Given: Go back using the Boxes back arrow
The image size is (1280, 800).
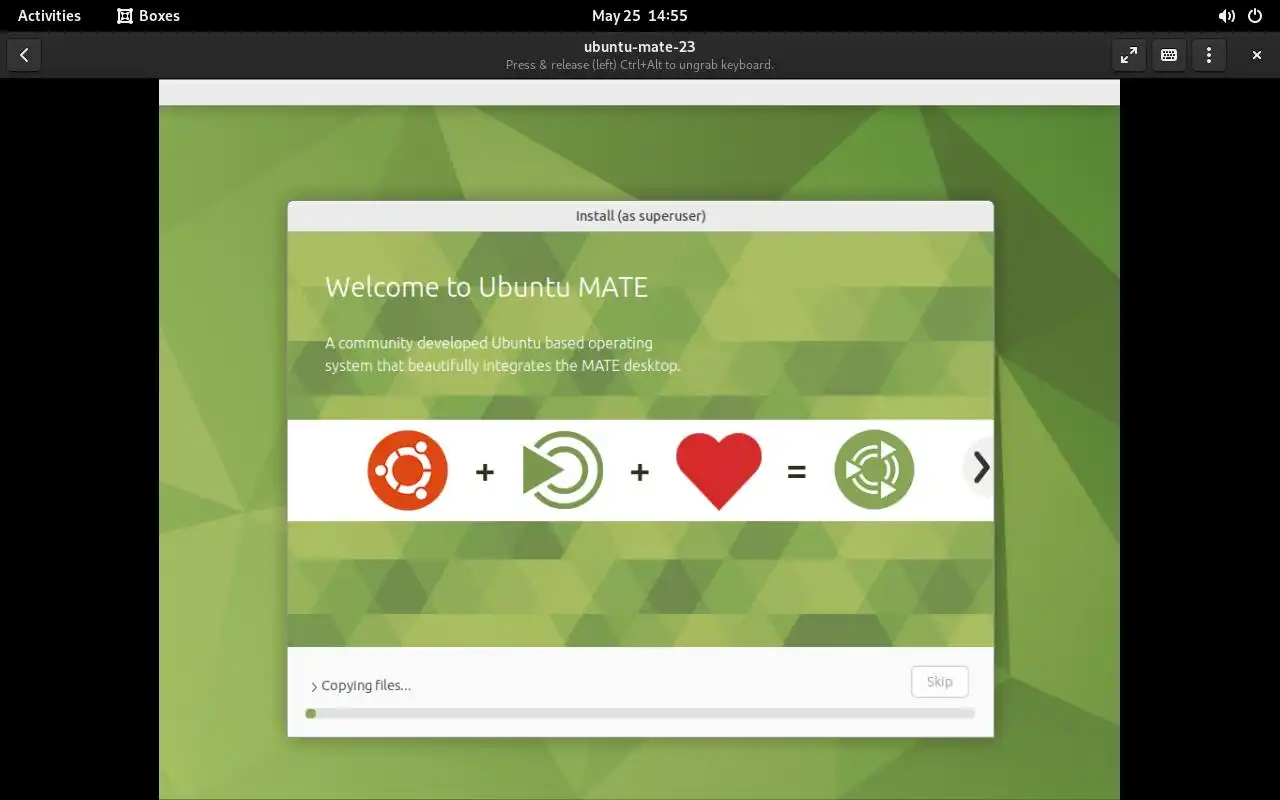Looking at the screenshot, I should (24, 55).
